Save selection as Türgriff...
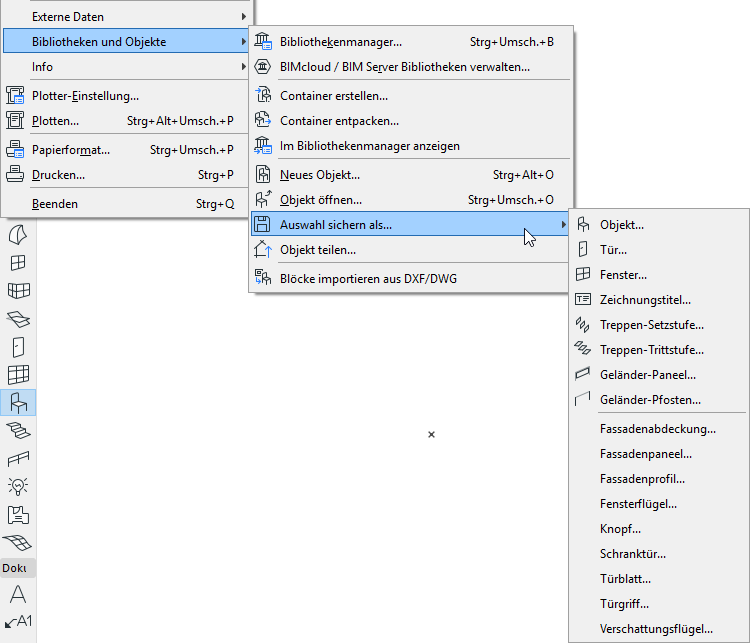This screenshot has height=643, width=750. point(658,604)
